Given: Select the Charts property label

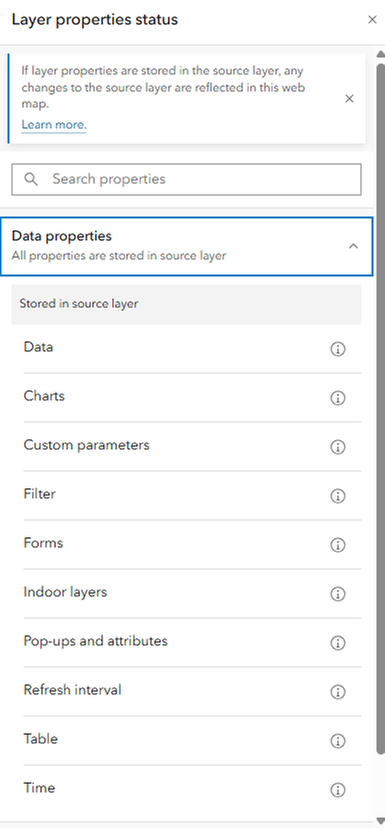Looking at the screenshot, I should pos(44,396).
